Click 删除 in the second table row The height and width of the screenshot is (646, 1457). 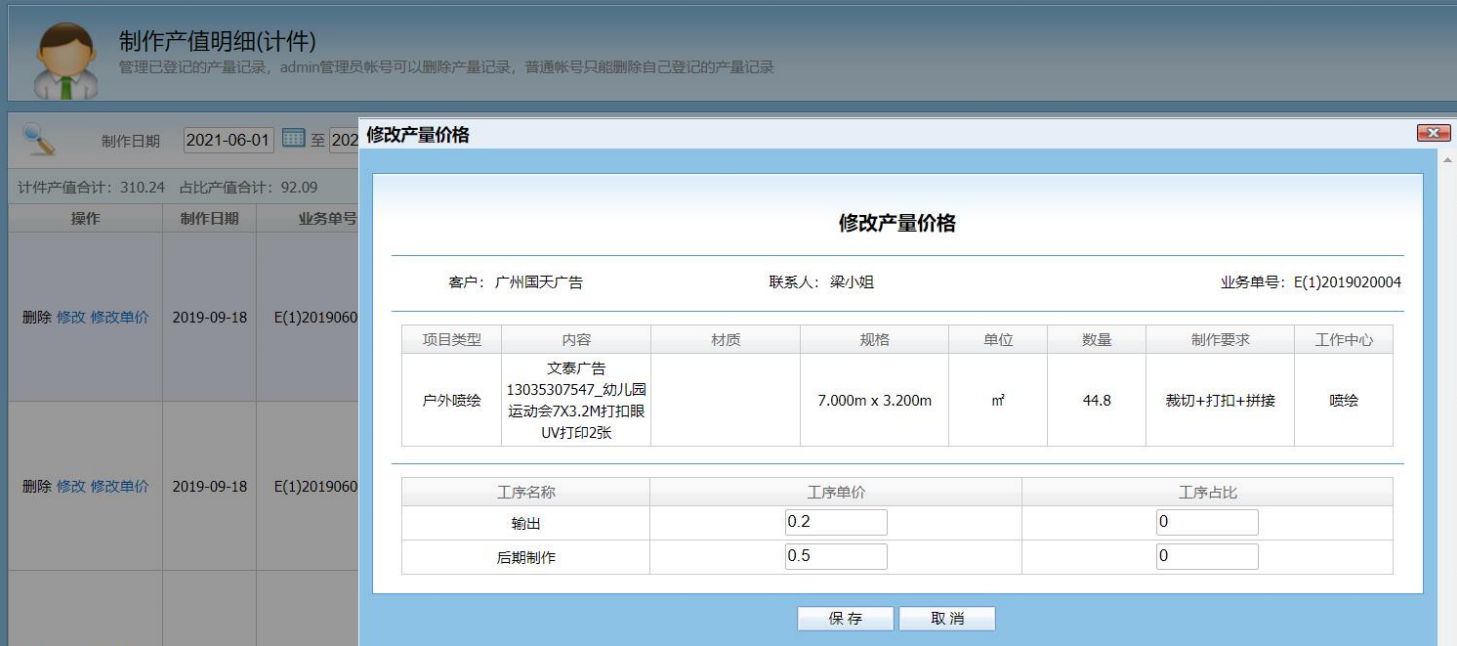pos(36,486)
